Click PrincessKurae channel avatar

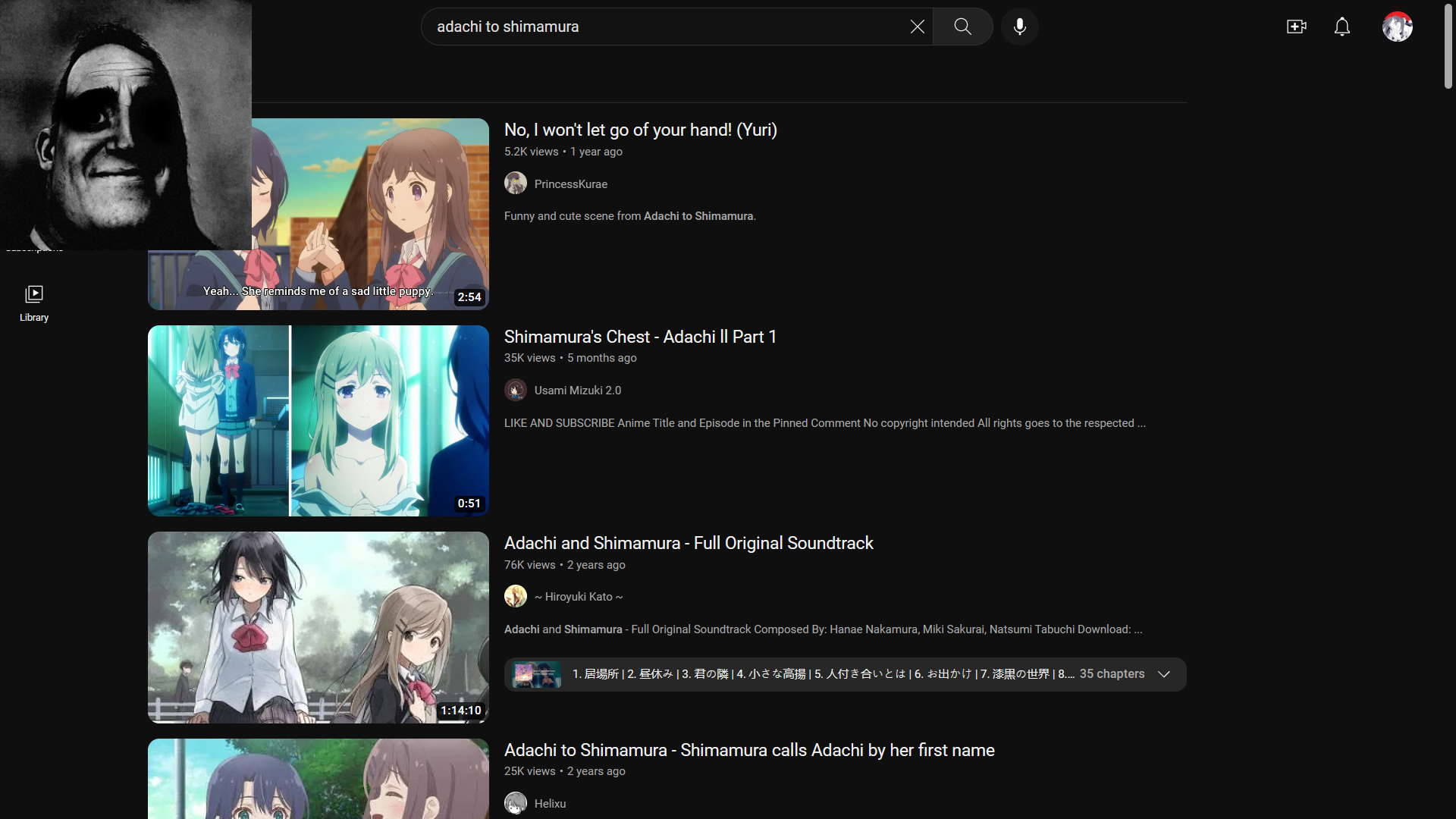tap(516, 184)
